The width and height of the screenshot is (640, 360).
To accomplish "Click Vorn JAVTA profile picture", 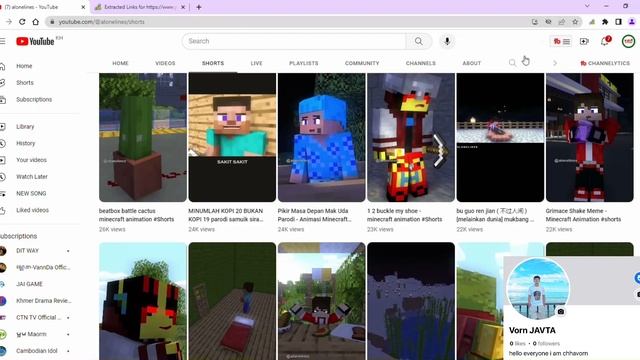I will (x=538, y=289).
